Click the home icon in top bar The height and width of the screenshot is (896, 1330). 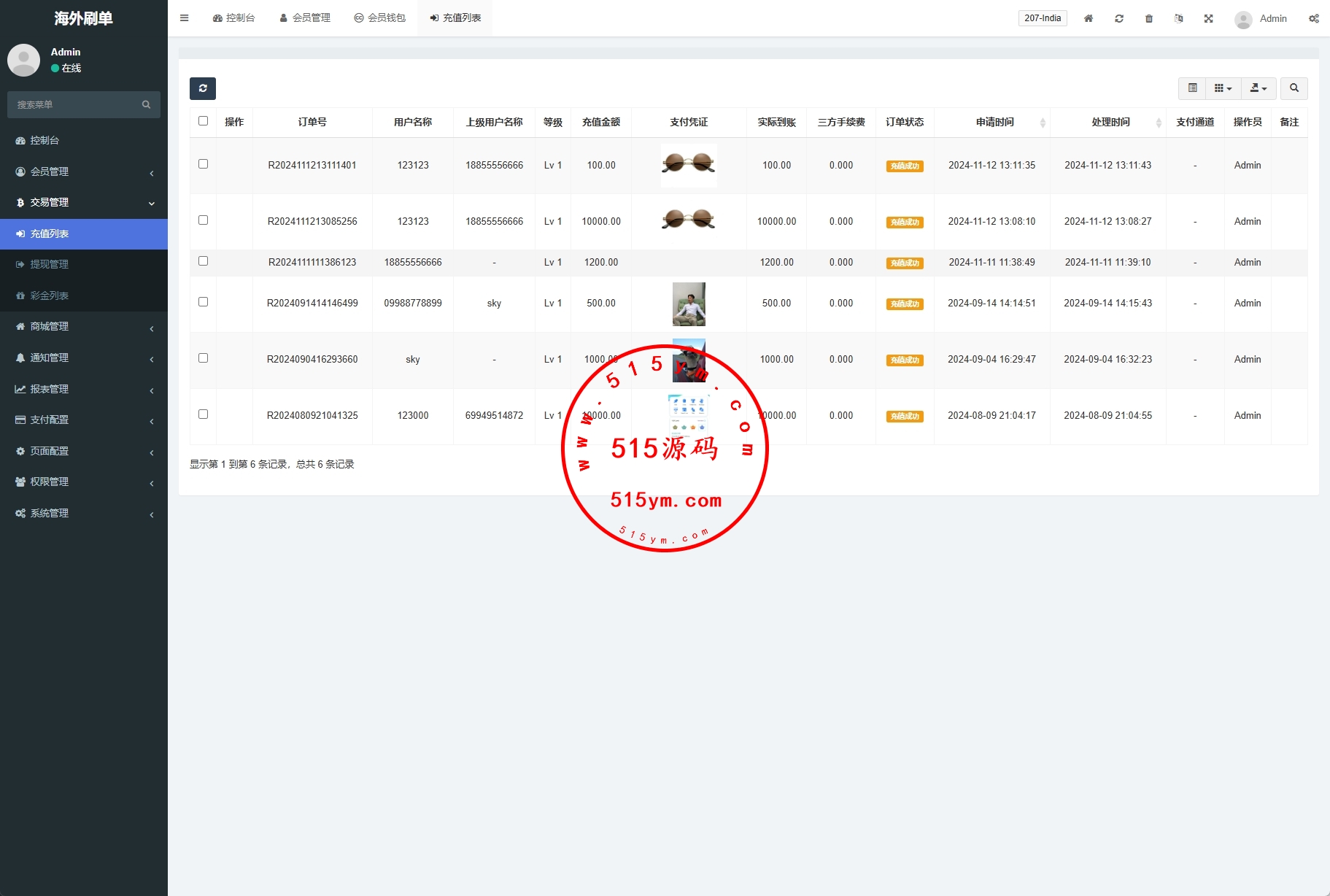point(1088,18)
